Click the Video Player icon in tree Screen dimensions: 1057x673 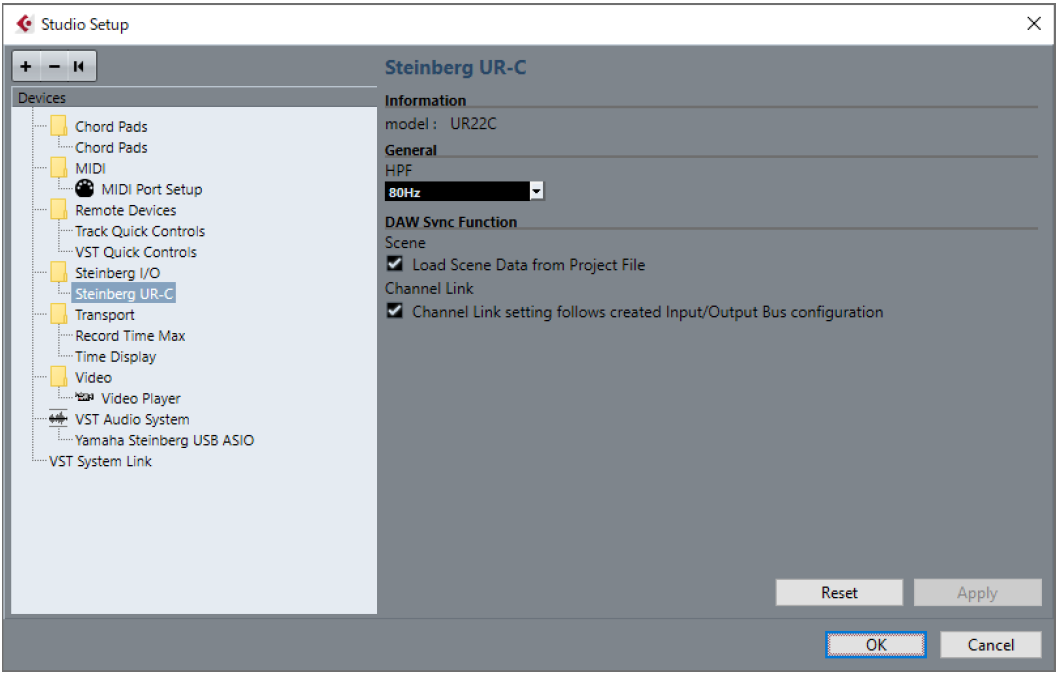coord(85,398)
